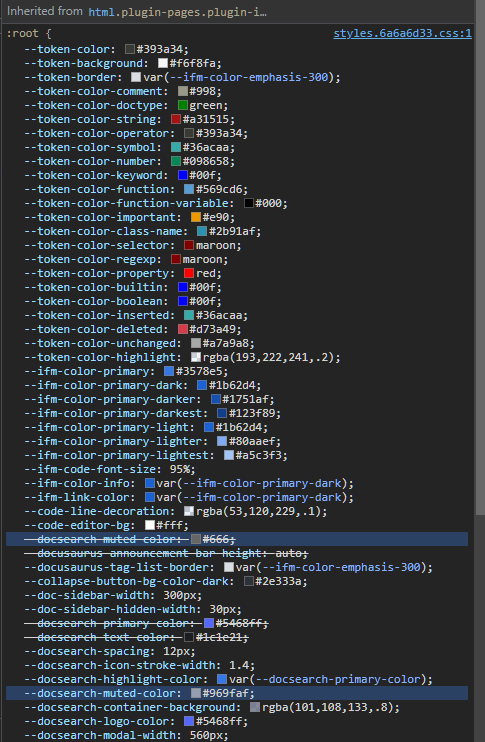
Task: Click the green swatch for --token-color-doctype
Action: pyautogui.click(x=183, y=105)
